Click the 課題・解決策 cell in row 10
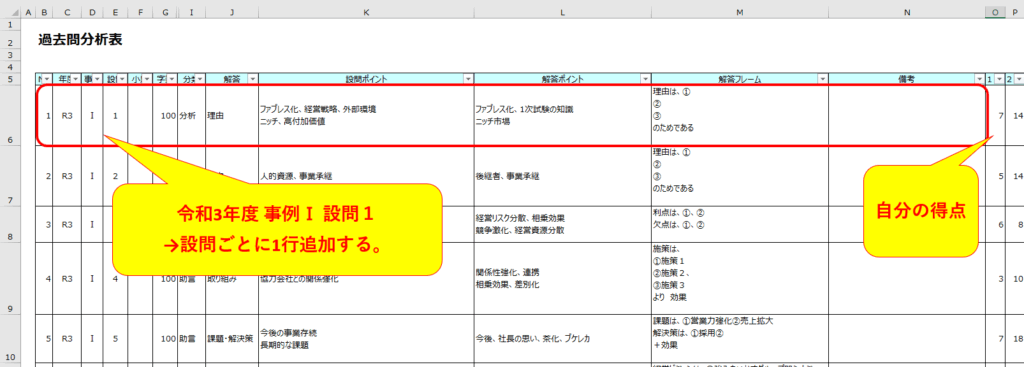 (231, 338)
